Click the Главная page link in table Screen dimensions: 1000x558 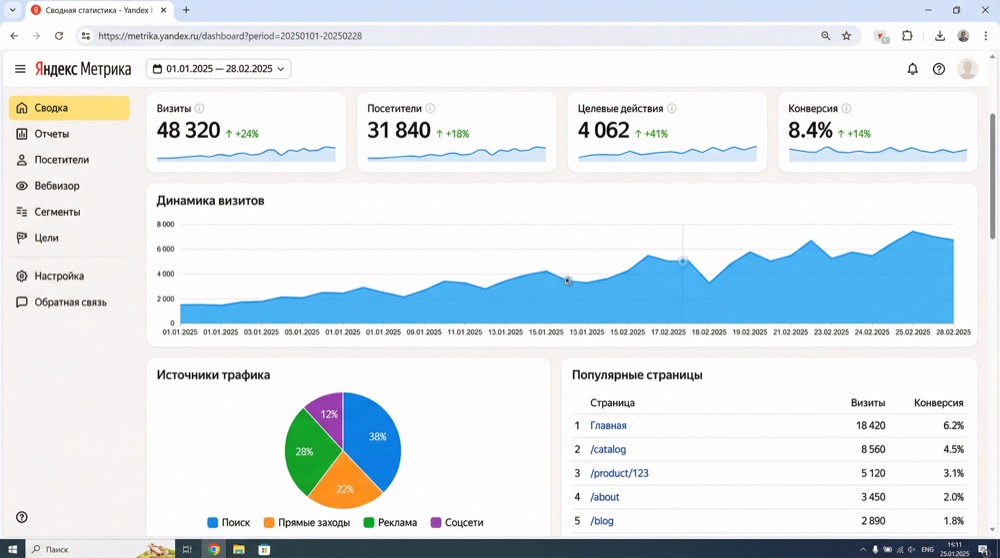point(608,425)
